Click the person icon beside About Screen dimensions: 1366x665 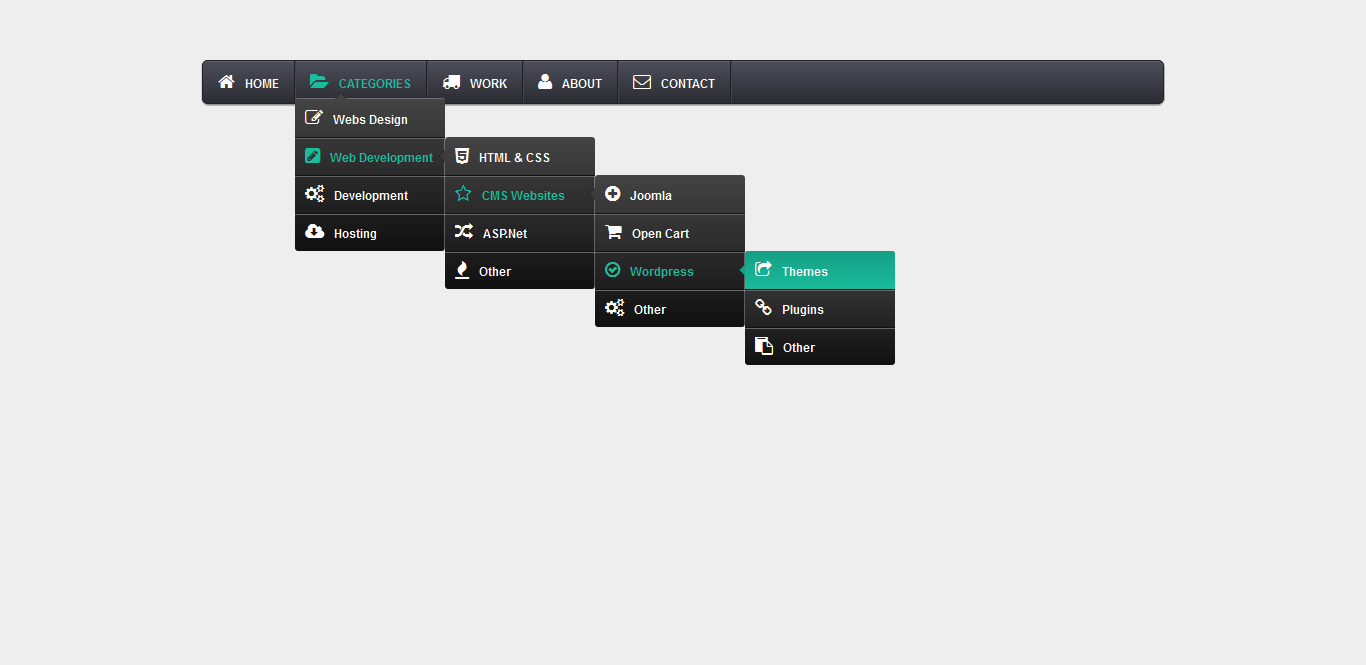[x=545, y=82]
